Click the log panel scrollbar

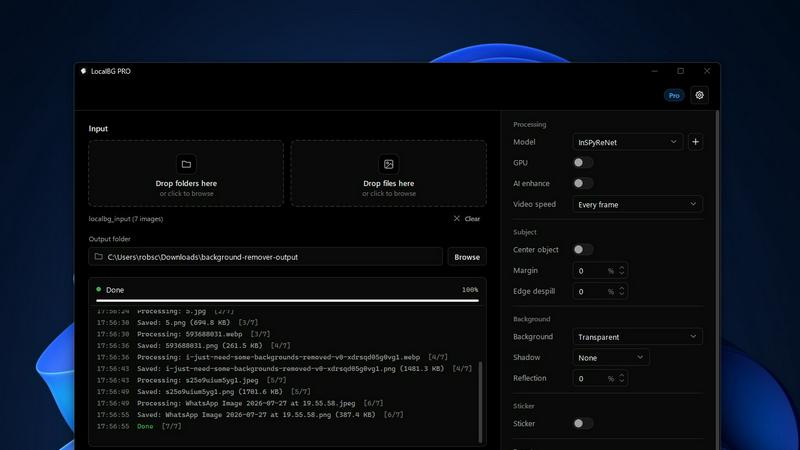[480, 402]
